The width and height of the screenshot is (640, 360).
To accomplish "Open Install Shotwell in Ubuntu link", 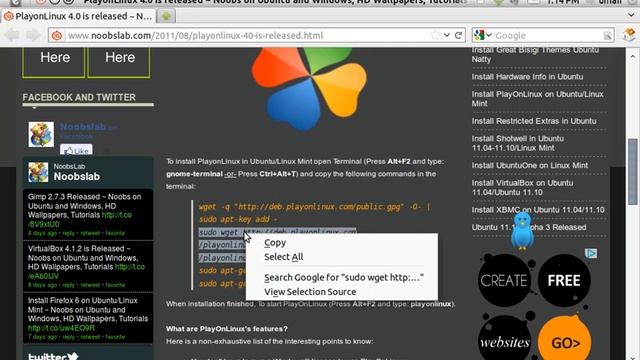I will pyautogui.click(x=518, y=143).
